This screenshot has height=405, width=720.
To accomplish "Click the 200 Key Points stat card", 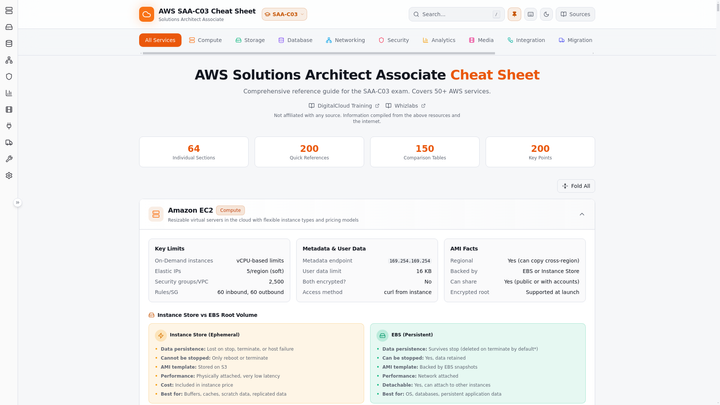I will [x=540, y=152].
